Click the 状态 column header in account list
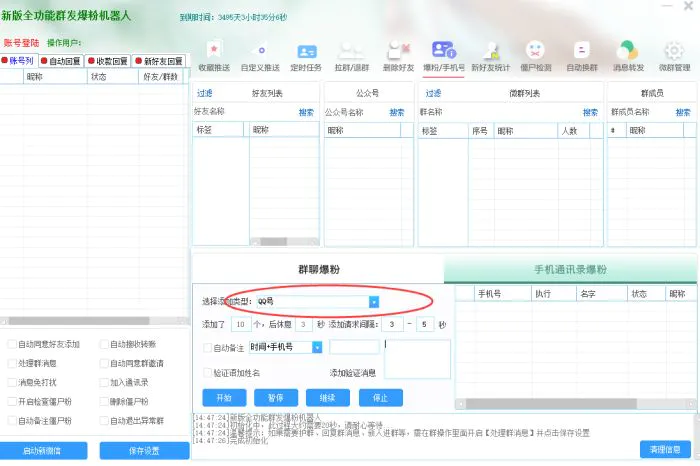 [112, 77]
